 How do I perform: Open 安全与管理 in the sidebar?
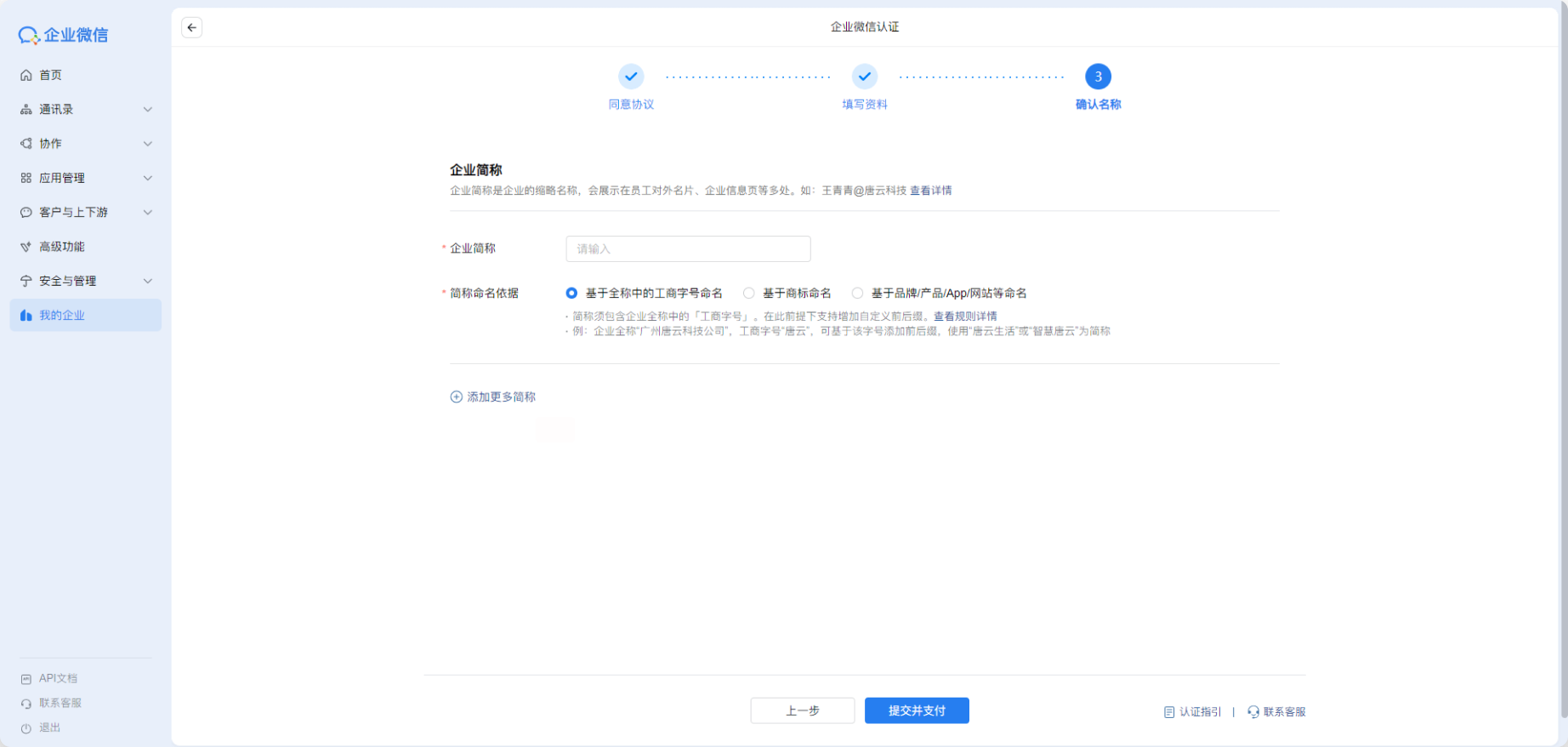tap(86, 281)
